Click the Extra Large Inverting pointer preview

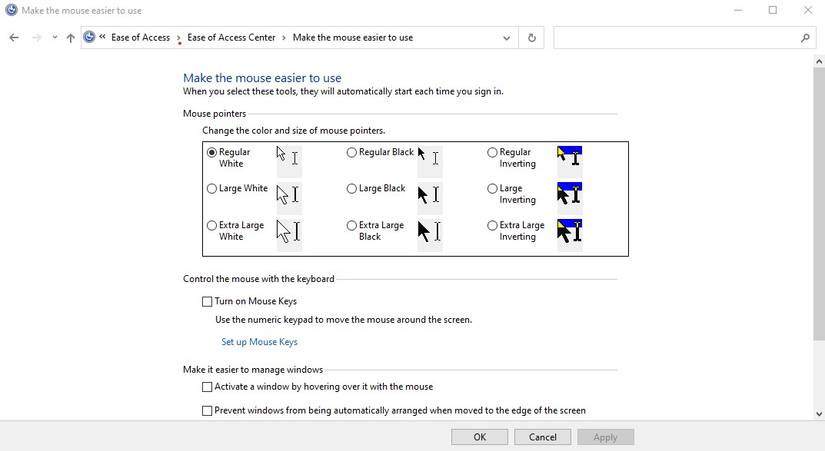[569, 231]
